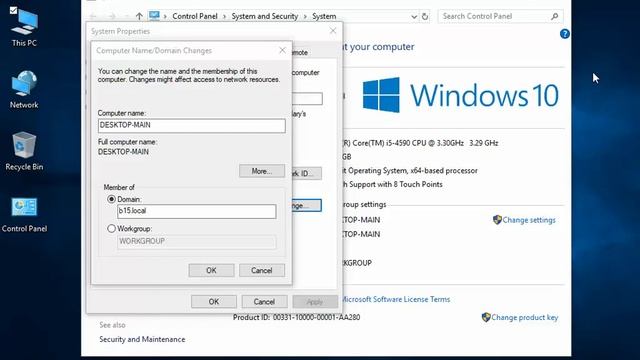The width and height of the screenshot is (640, 360).
Task: Open the This PC desktop icon
Action: (24, 27)
